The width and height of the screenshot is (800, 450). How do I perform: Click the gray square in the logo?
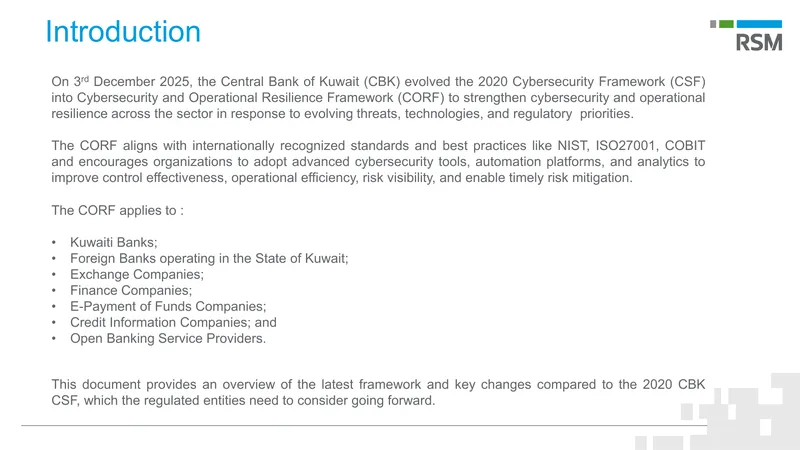tap(713, 24)
